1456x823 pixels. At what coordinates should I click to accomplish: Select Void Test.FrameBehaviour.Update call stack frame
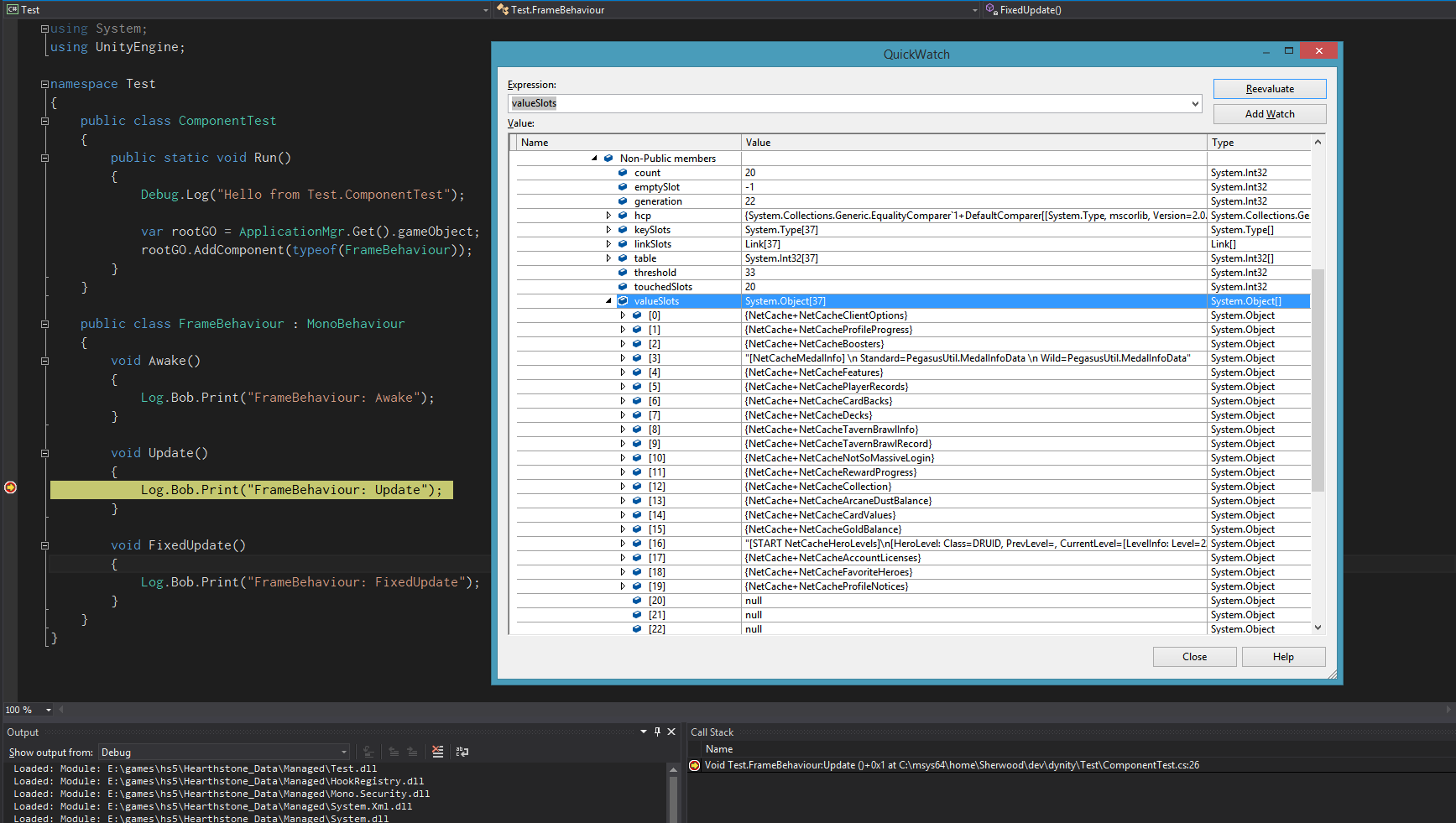tap(952, 765)
